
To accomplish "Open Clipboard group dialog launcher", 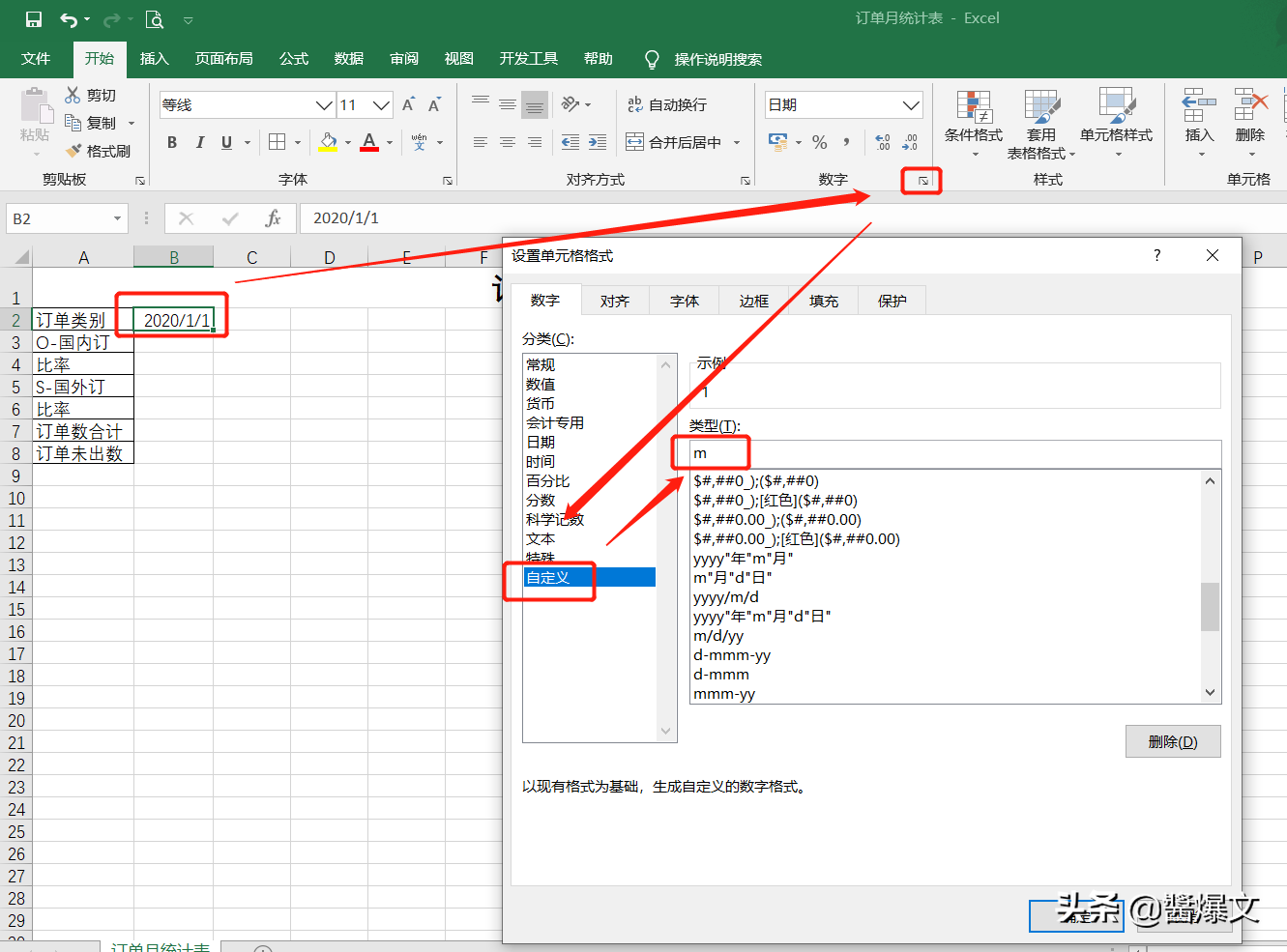I will coord(140,181).
